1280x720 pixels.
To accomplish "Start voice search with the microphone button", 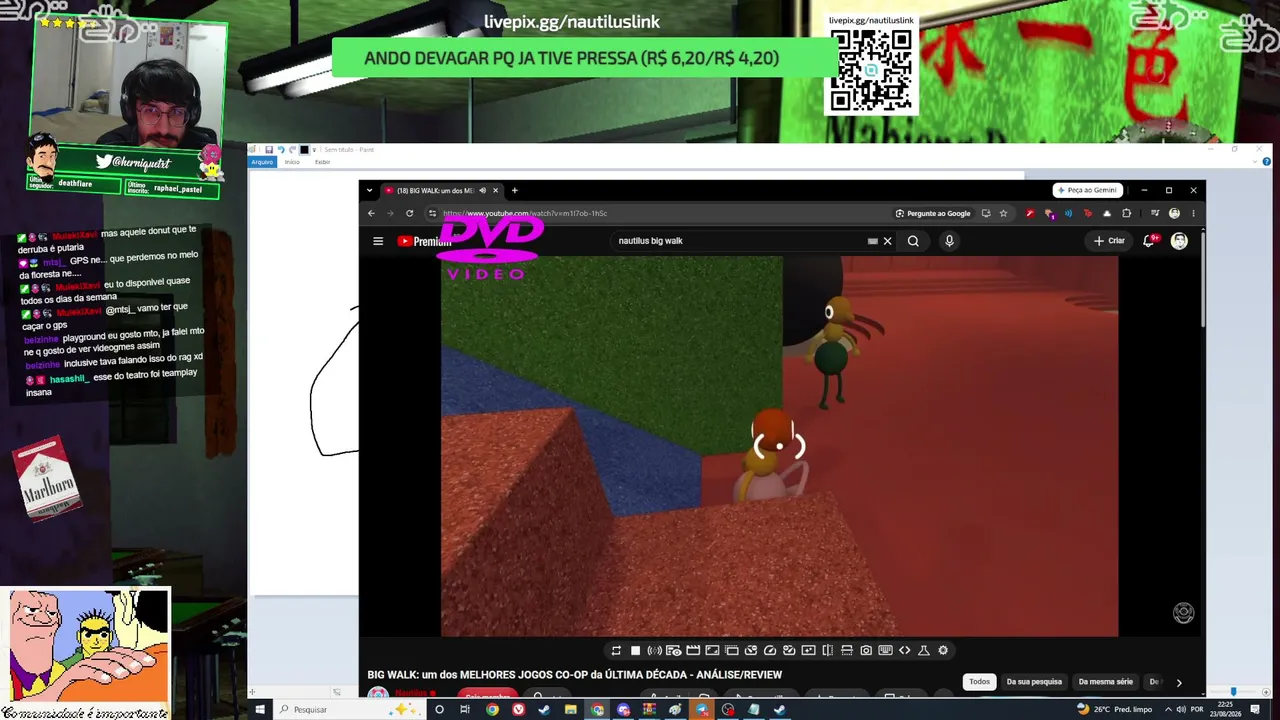I will click(949, 241).
